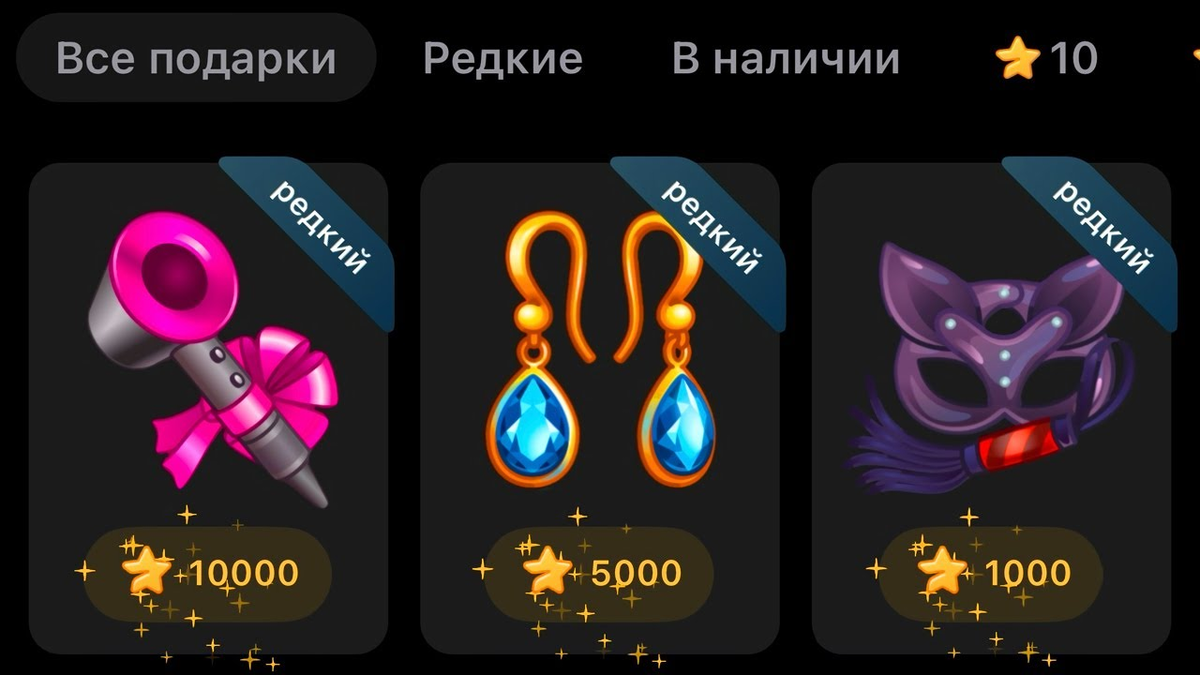Click the star in the 10000 price
This screenshot has height=675, width=1200.
pyautogui.click(x=147, y=572)
